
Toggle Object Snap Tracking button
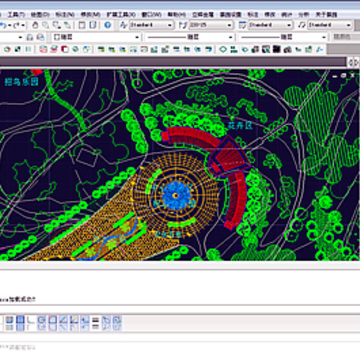tap(63, 323)
